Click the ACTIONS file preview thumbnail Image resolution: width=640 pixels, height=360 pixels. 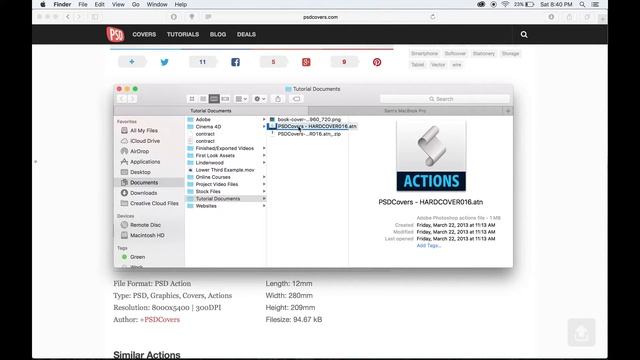point(431,156)
